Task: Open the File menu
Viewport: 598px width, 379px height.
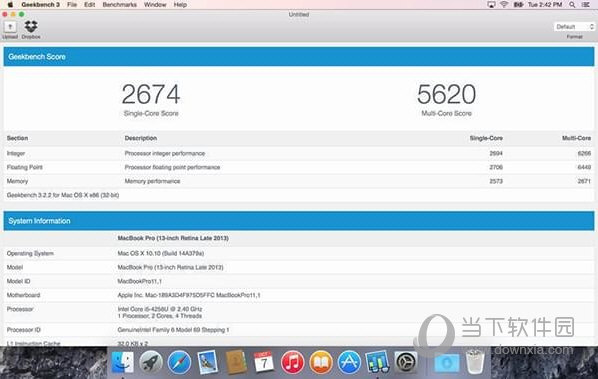Action: (72, 5)
